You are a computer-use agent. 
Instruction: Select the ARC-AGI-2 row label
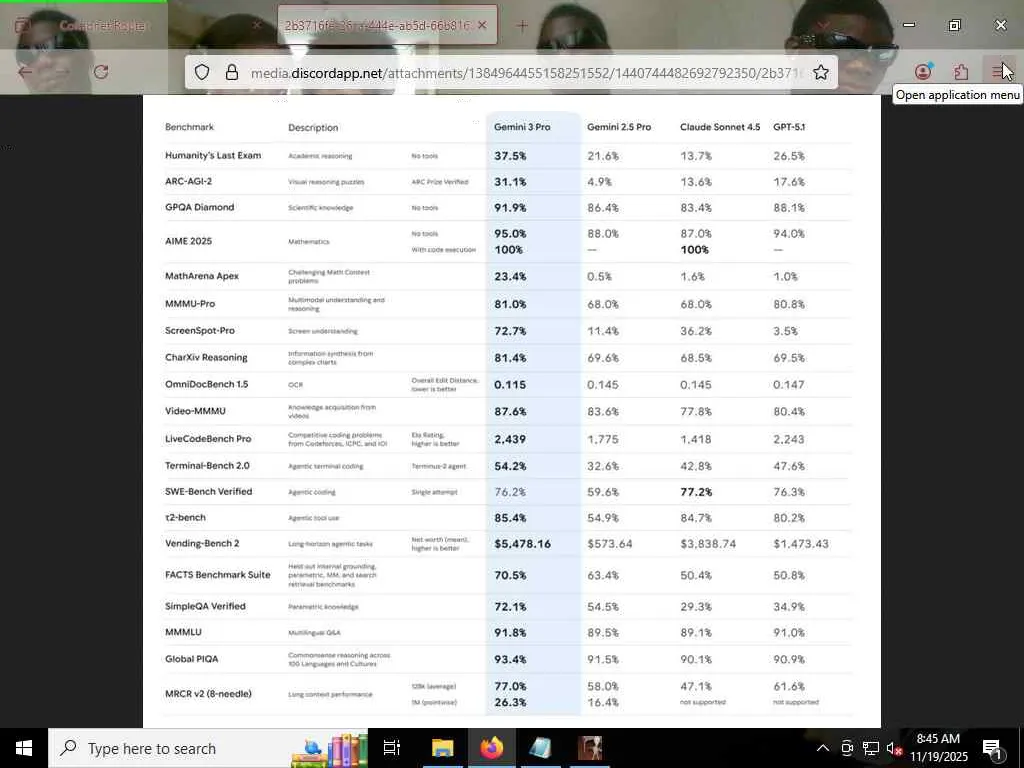188,181
